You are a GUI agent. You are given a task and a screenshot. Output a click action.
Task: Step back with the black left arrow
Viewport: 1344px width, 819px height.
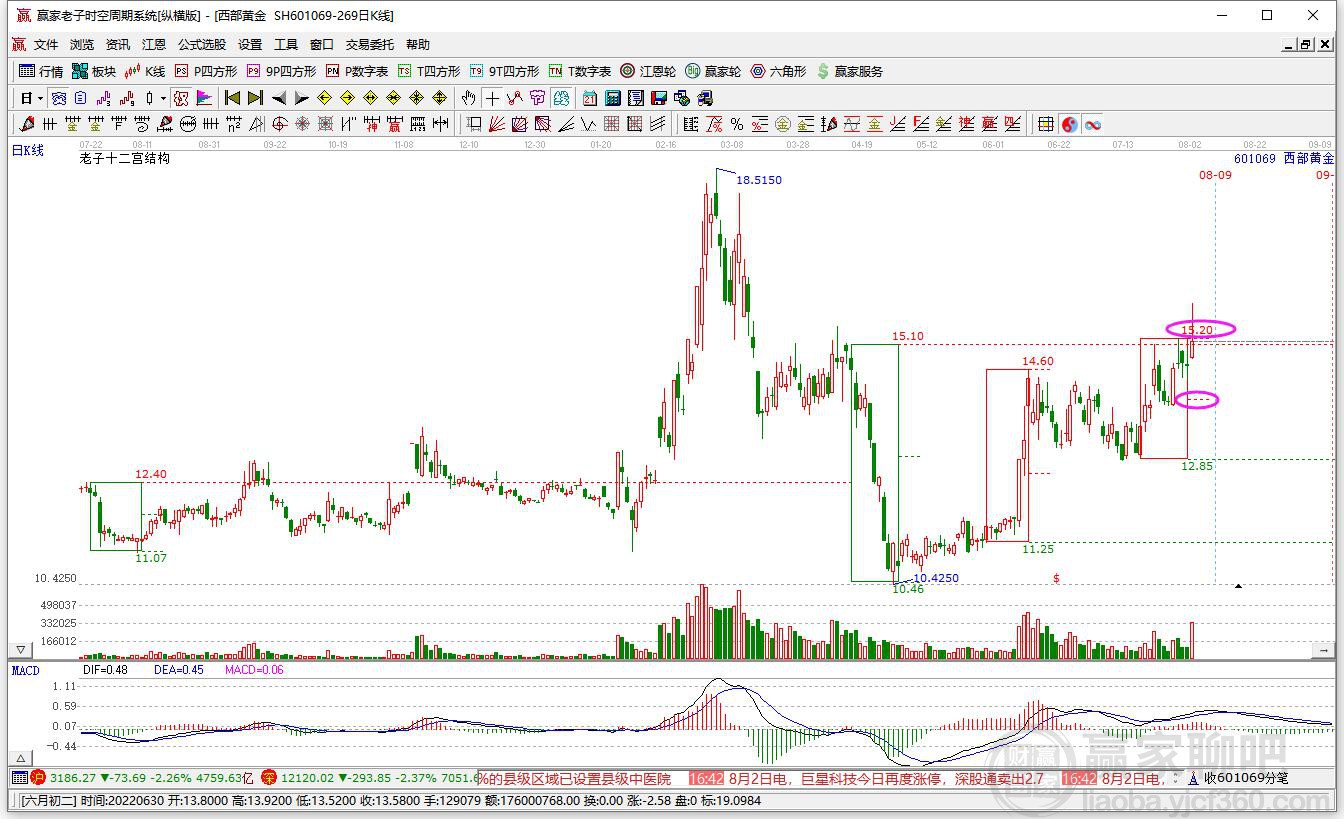click(278, 98)
